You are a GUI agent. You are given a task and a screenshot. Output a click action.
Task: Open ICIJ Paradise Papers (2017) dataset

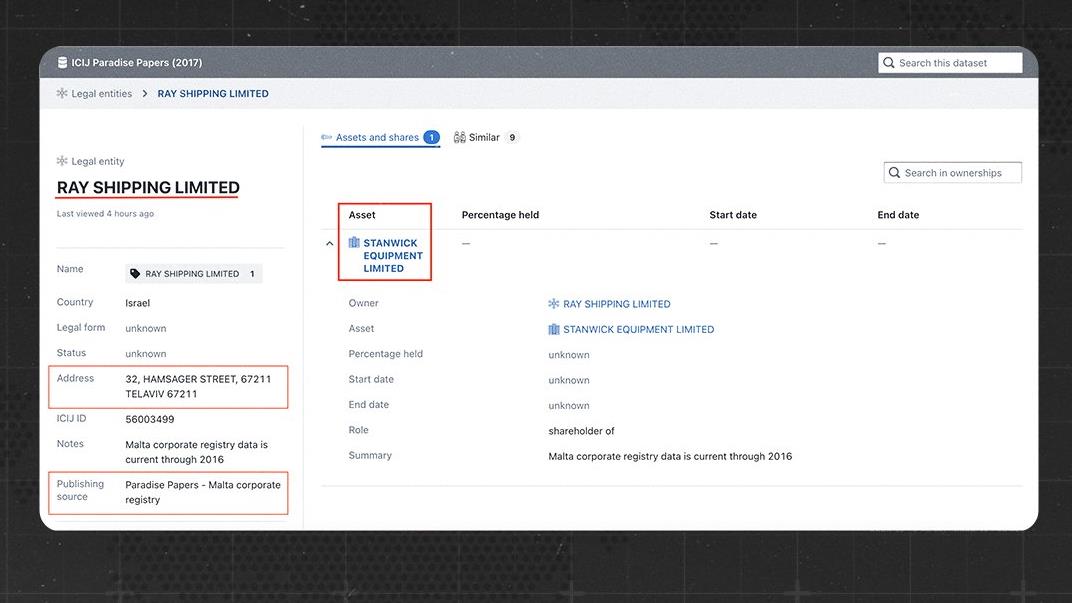pos(137,63)
